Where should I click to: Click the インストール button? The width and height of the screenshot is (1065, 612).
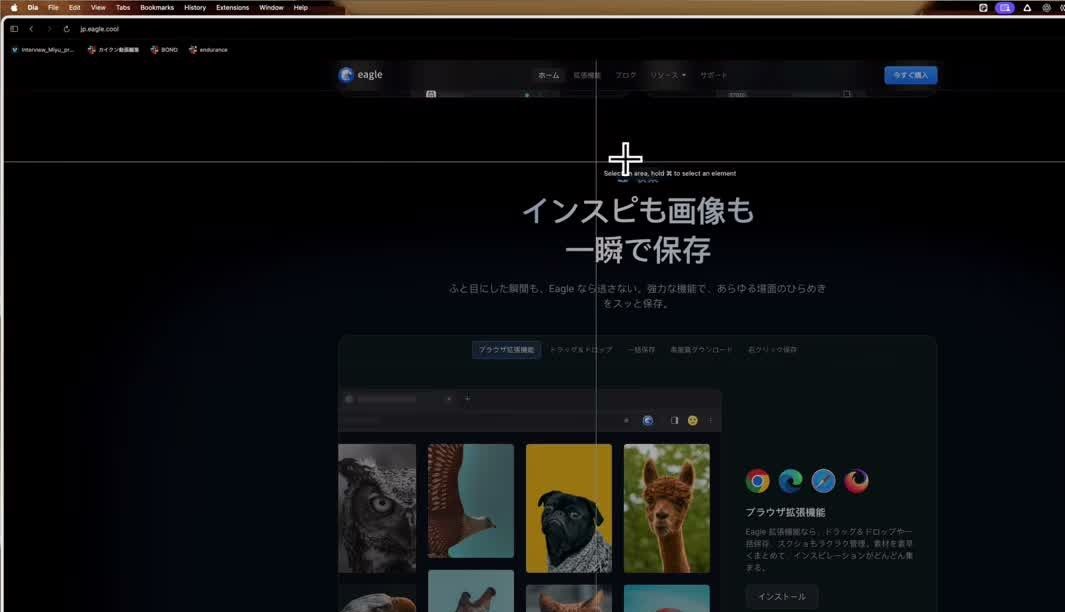pos(782,596)
